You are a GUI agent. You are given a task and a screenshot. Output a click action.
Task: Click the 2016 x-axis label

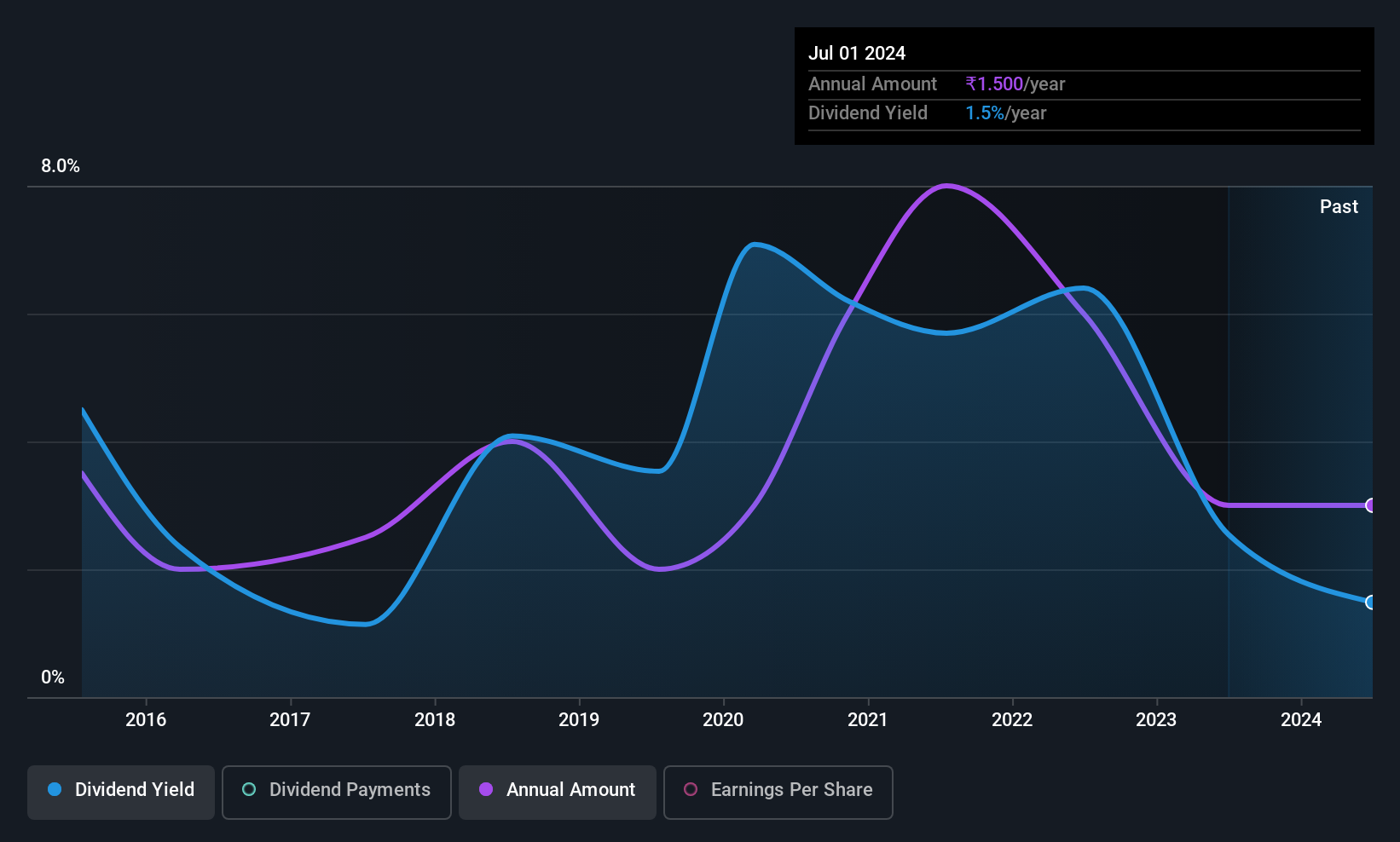pos(146,719)
